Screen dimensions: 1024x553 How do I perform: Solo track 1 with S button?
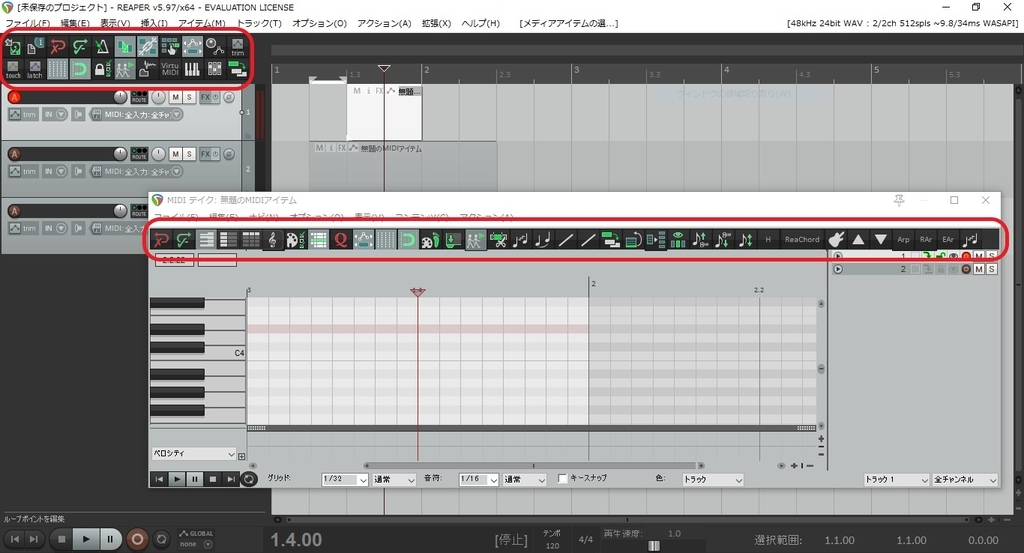[189, 97]
